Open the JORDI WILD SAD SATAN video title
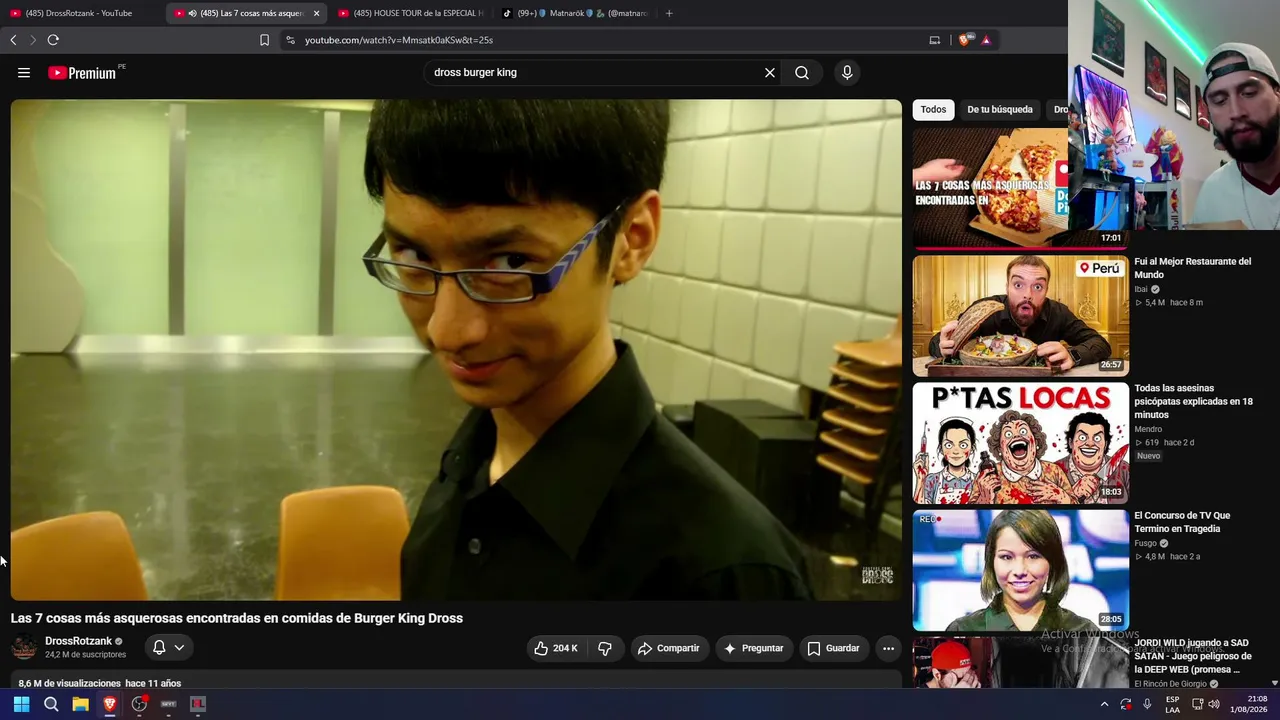The width and height of the screenshot is (1280, 720). (x=1193, y=656)
